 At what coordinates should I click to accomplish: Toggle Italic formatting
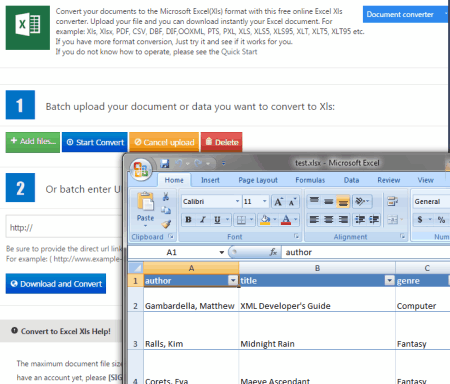tap(203, 220)
